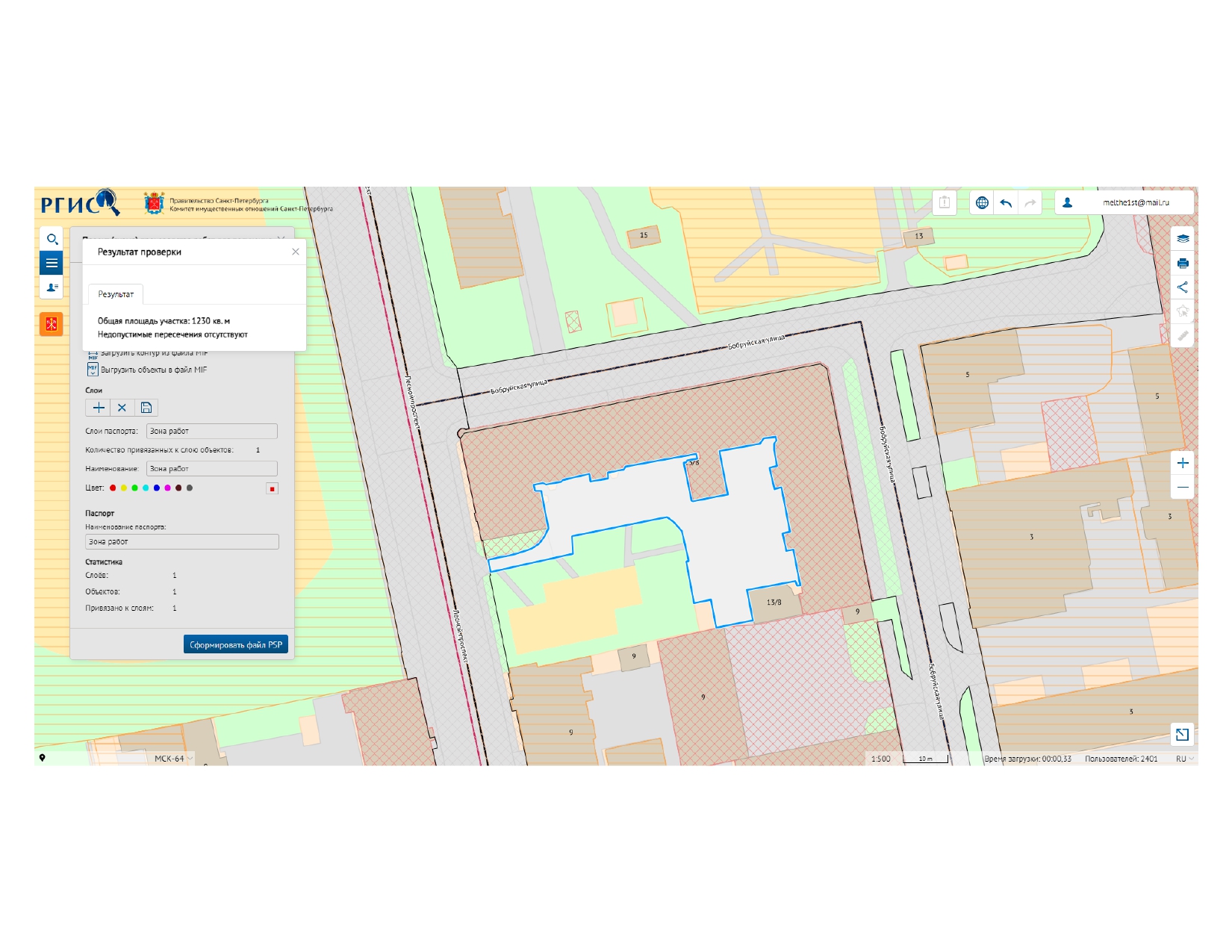Undo with the back arrow icon
Viewport: 1232px width, 952px height.
tap(1006, 202)
